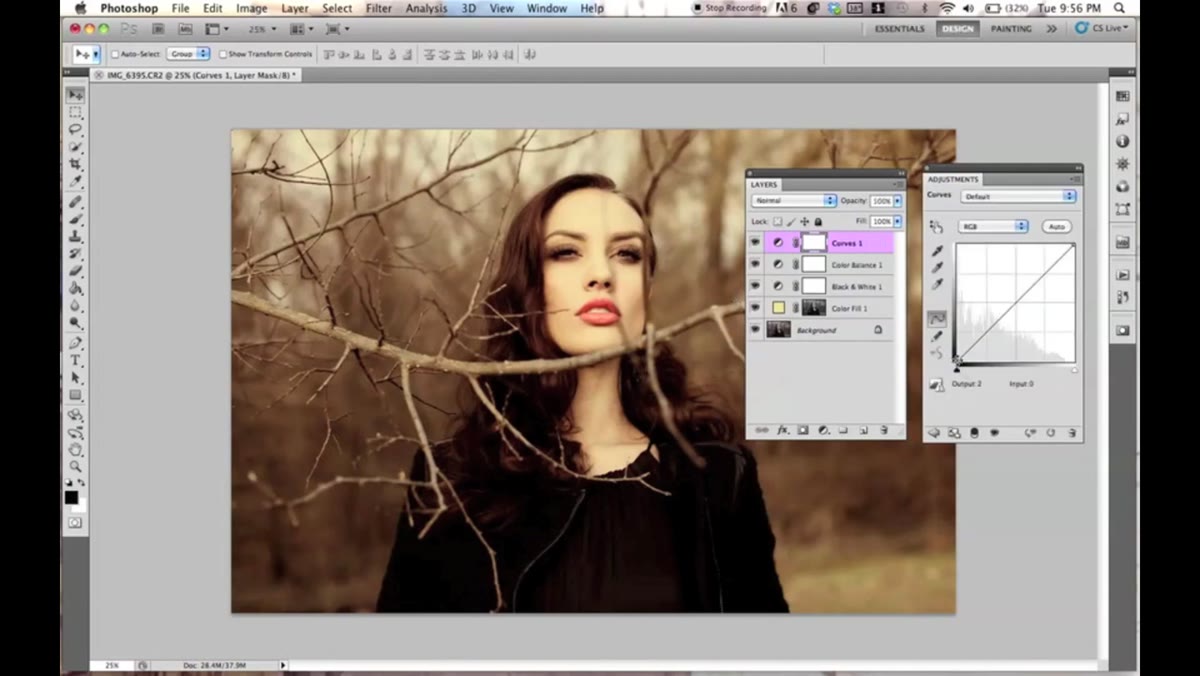Click the foreground color swatch
Viewport: 1200px width, 676px height.
(x=71, y=497)
